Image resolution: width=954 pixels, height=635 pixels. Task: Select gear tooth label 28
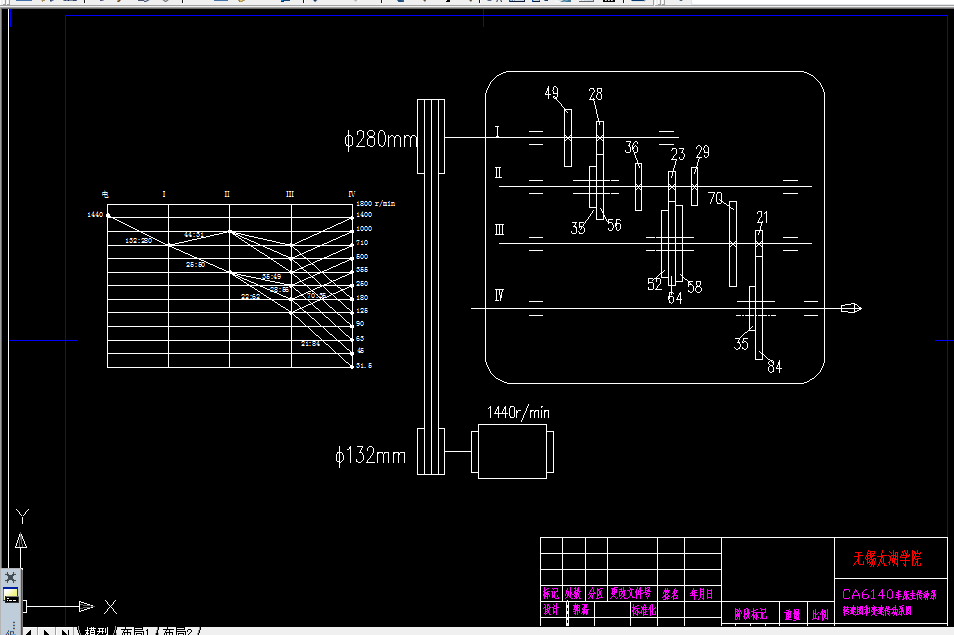[x=596, y=94]
